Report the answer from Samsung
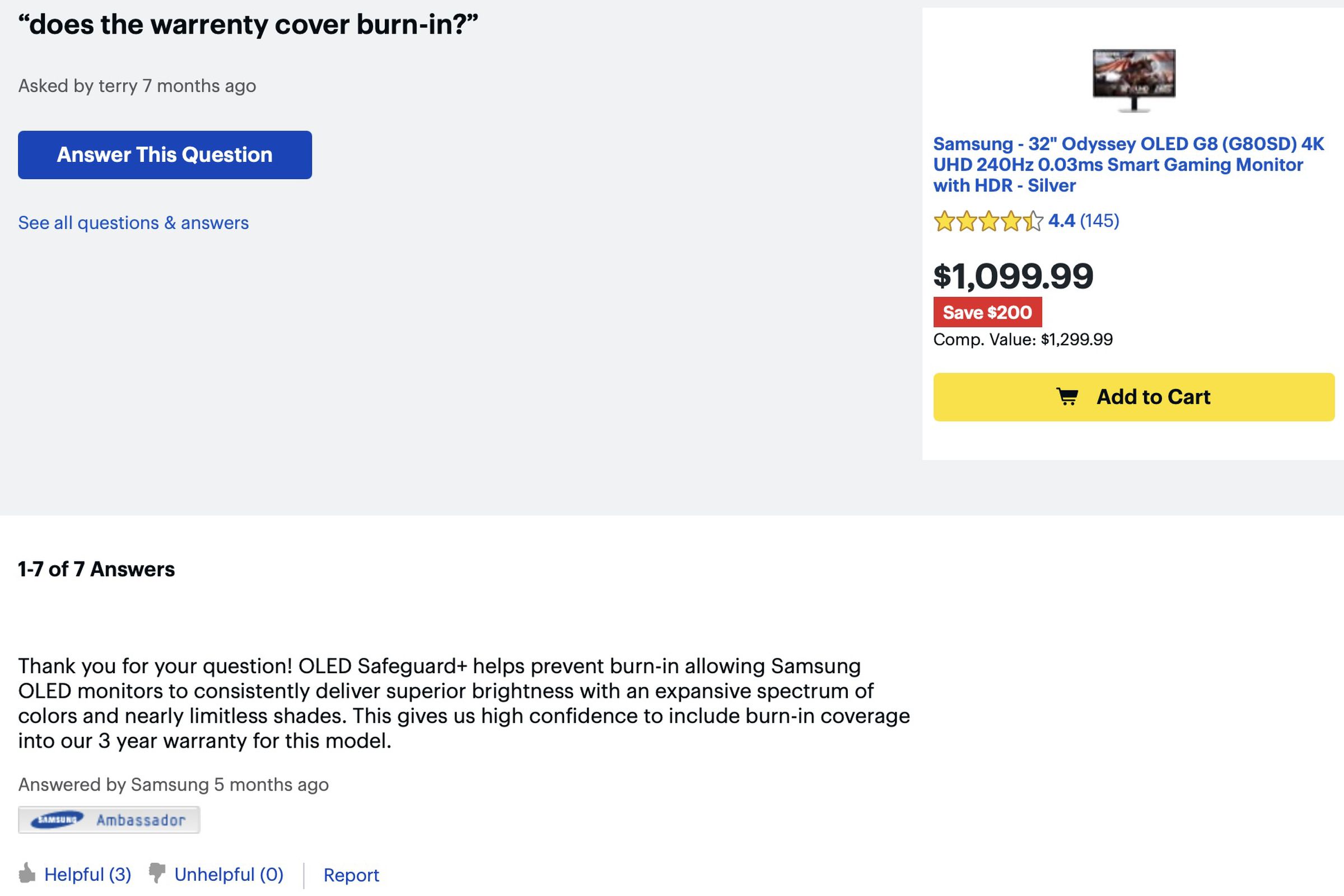This screenshot has width=1344, height=896. (x=352, y=875)
